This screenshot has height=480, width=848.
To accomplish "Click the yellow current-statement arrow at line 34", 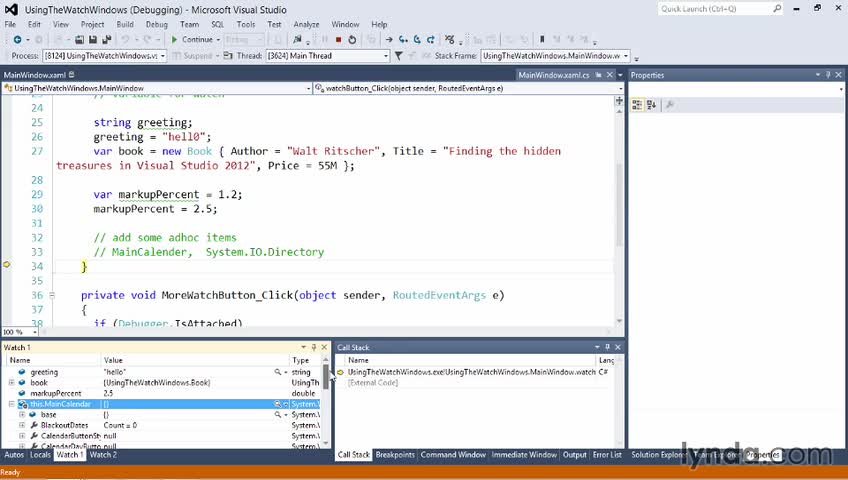I will pos(6,265).
